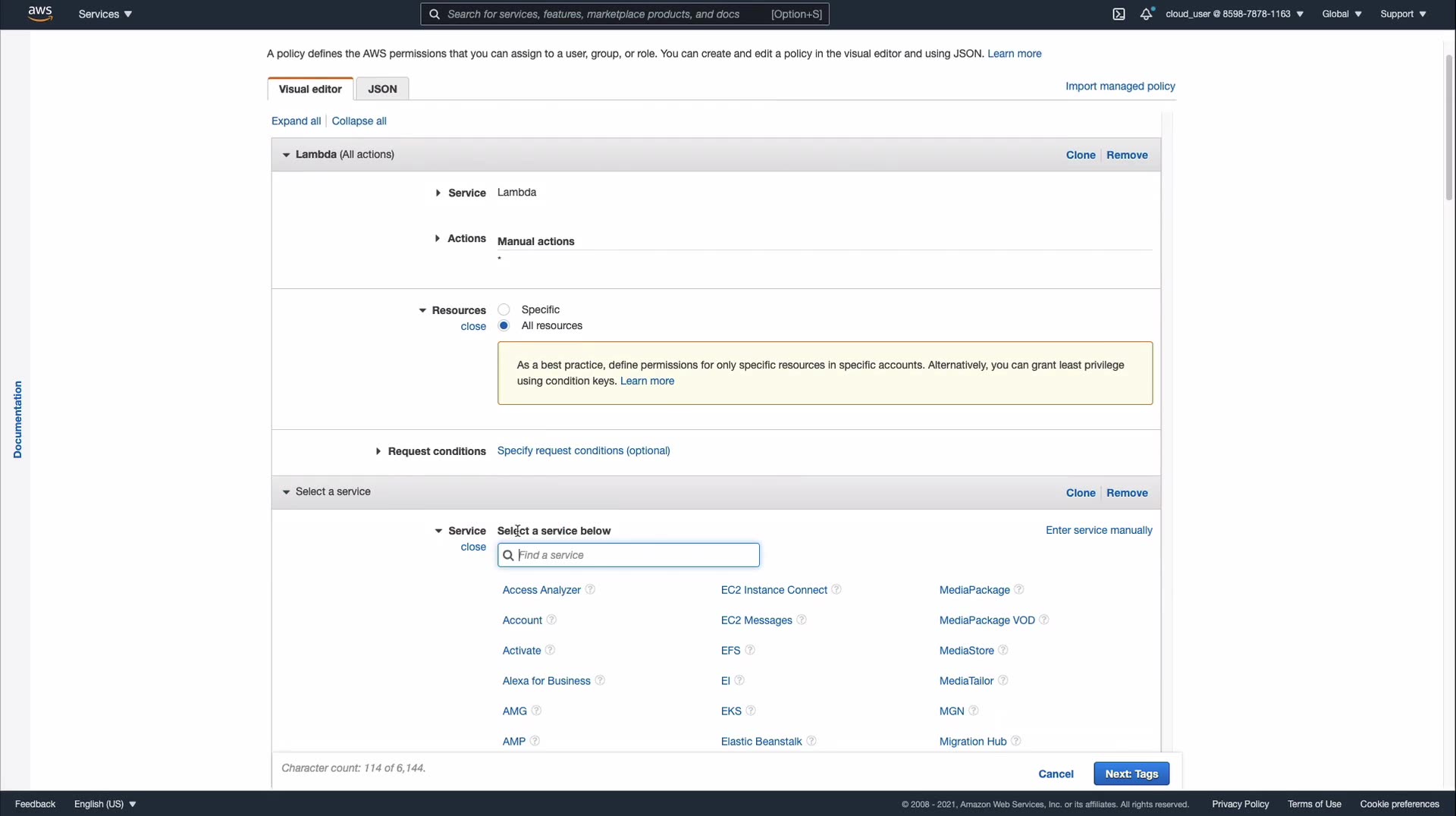Switch to the JSON tab
This screenshot has width=1456, height=816.
(382, 89)
